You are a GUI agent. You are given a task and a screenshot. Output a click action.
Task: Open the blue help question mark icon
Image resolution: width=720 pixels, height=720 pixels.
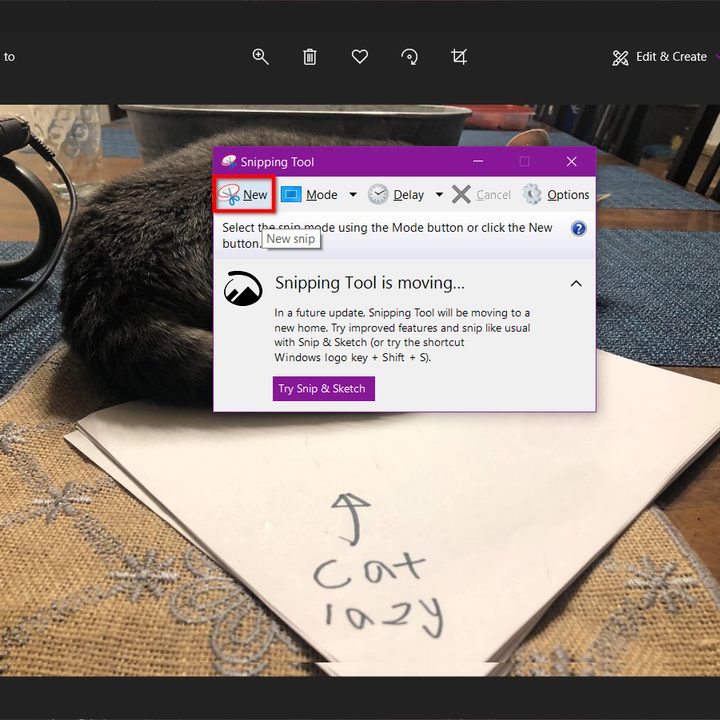click(x=579, y=228)
